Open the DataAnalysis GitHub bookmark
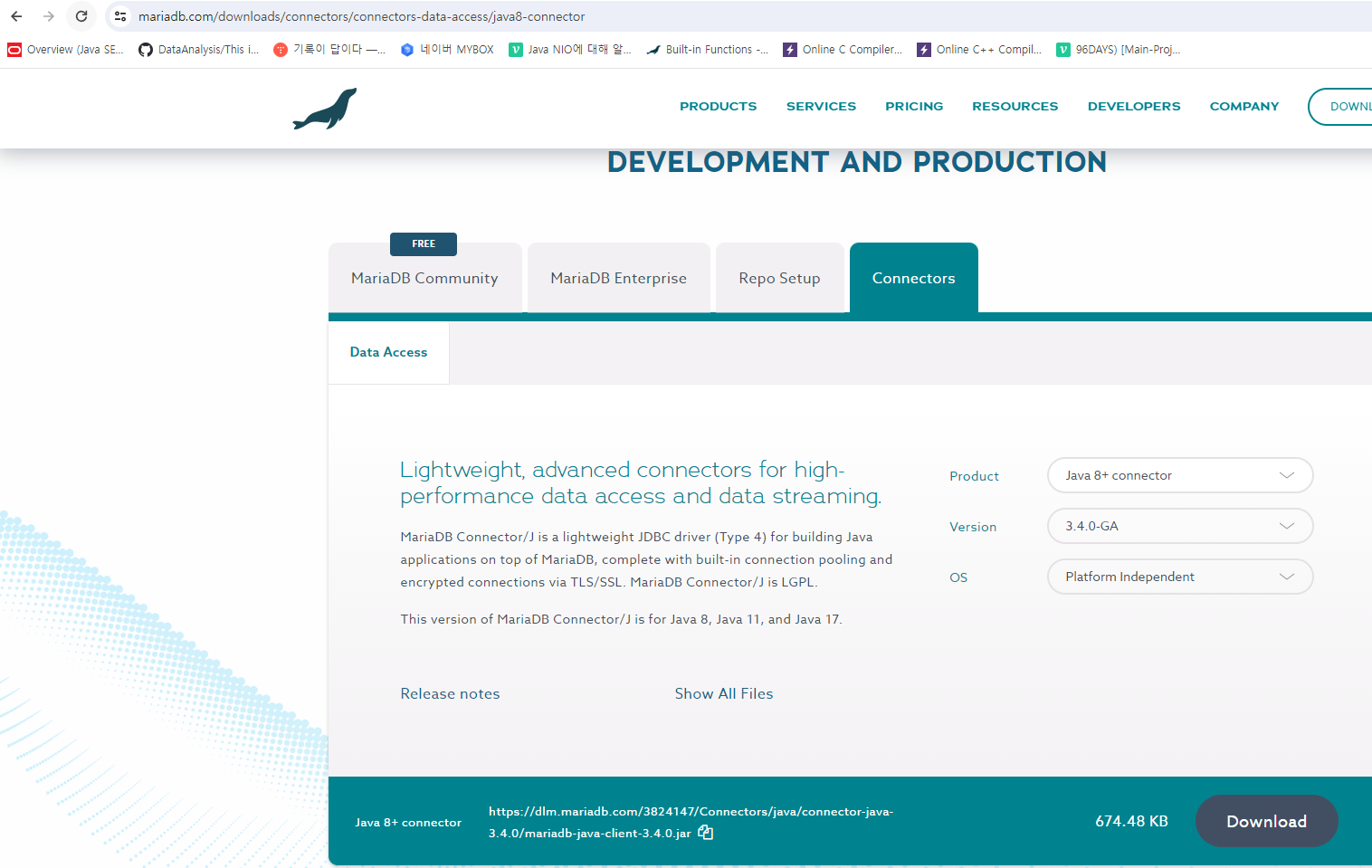 click(198, 50)
